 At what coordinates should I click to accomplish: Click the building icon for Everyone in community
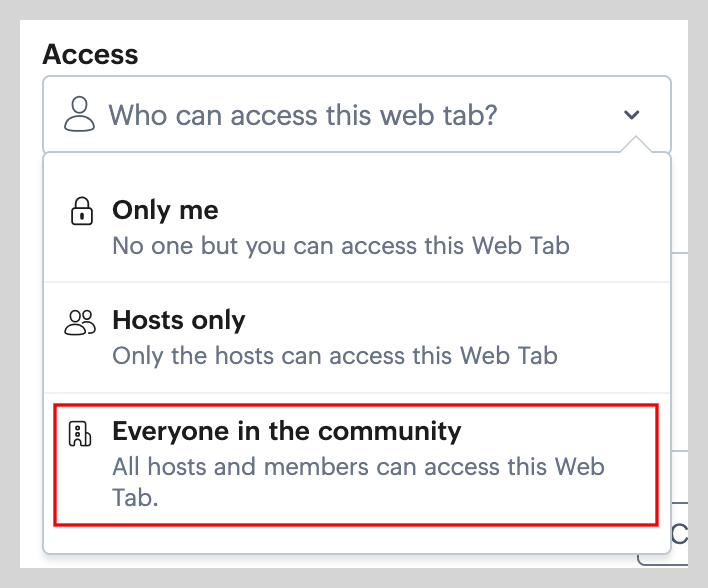click(80, 433)
